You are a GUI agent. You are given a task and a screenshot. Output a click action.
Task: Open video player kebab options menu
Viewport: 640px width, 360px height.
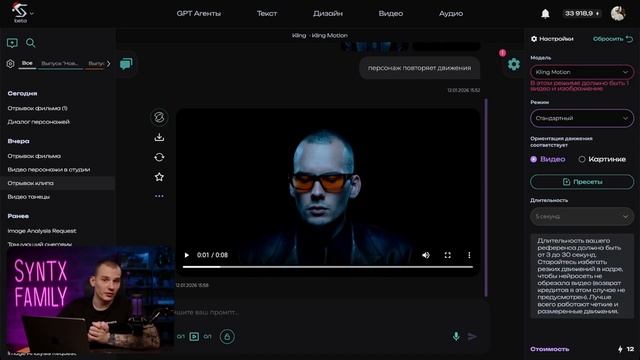click(x=469, y=255)
